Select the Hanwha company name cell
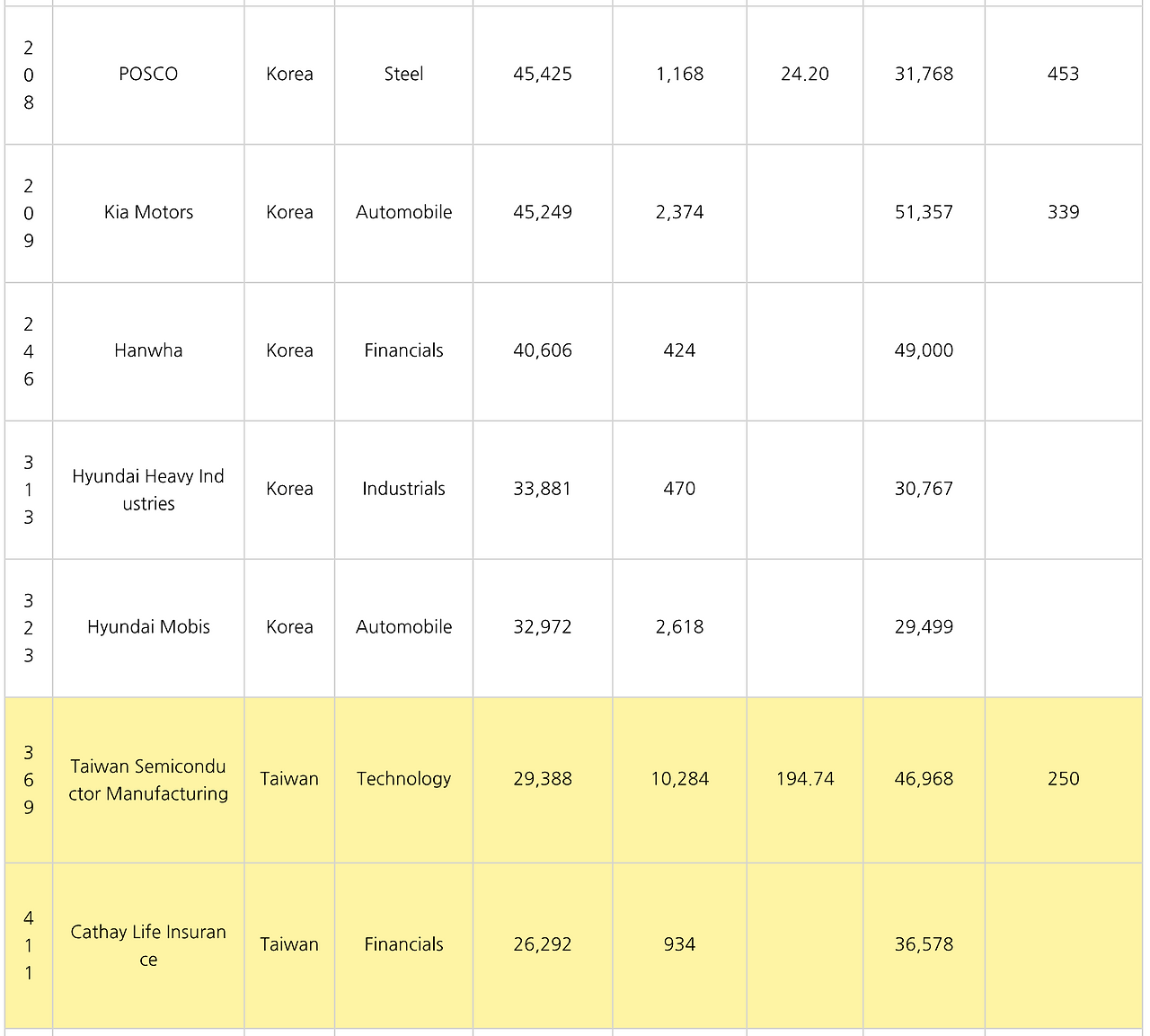Viewport: 1150px width, 1036px height. pos(148,351)
